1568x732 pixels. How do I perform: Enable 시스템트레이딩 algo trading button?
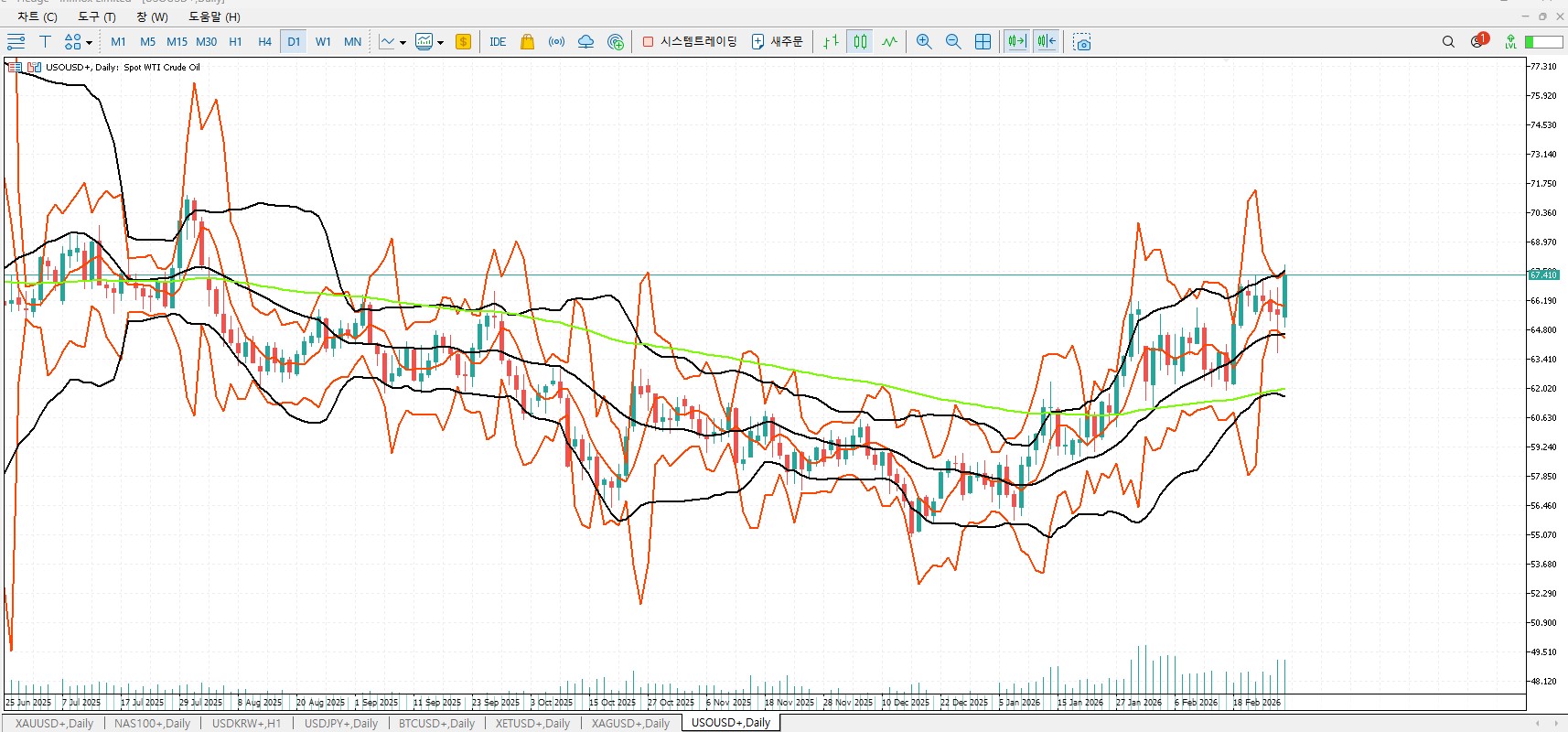[690, 41]
